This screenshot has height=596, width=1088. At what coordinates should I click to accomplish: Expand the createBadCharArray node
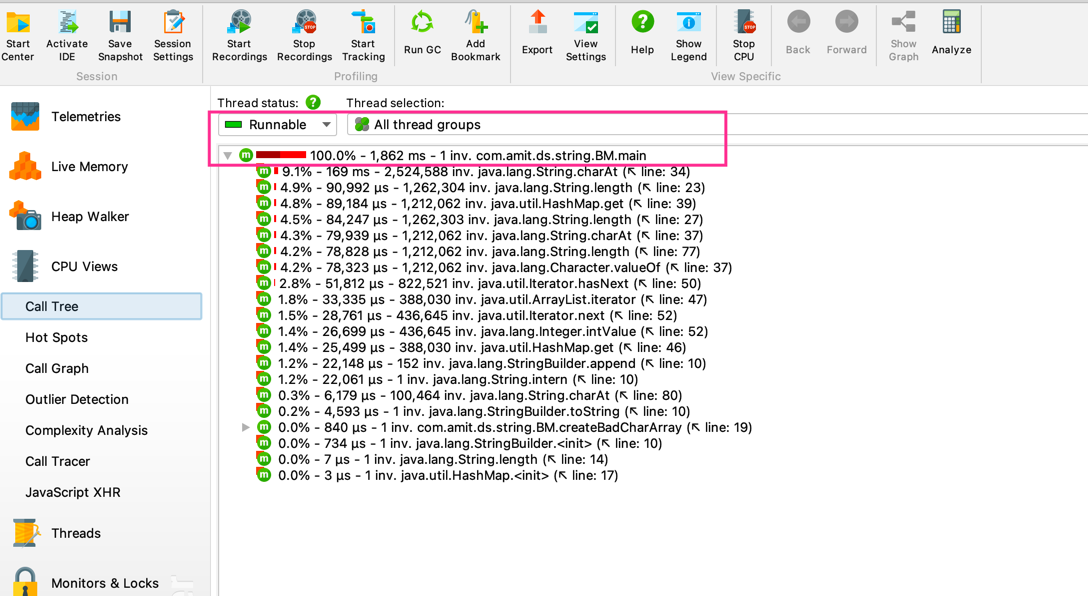tap(246, 427)
